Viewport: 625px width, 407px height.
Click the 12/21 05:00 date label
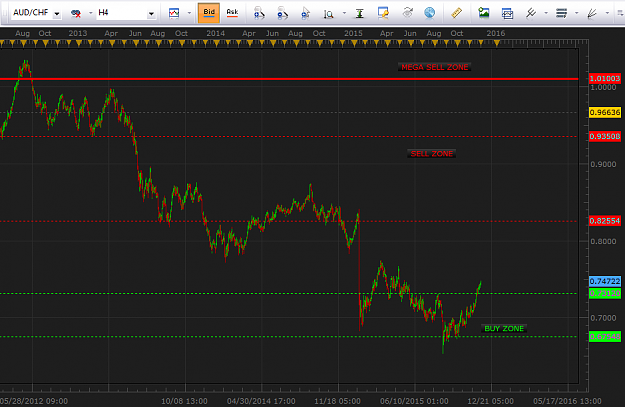[490, 401]
